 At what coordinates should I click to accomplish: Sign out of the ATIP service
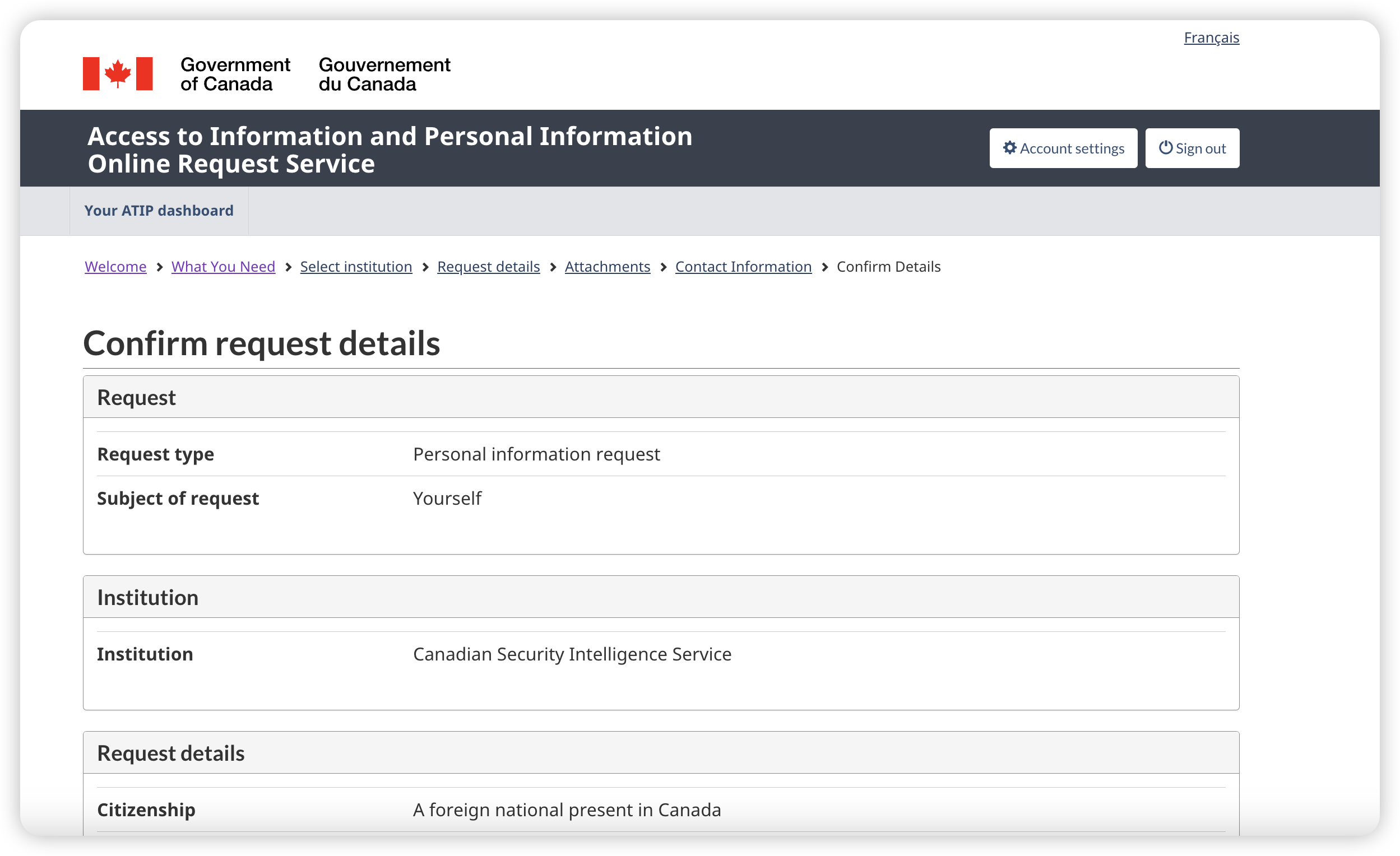point(1192,148)
